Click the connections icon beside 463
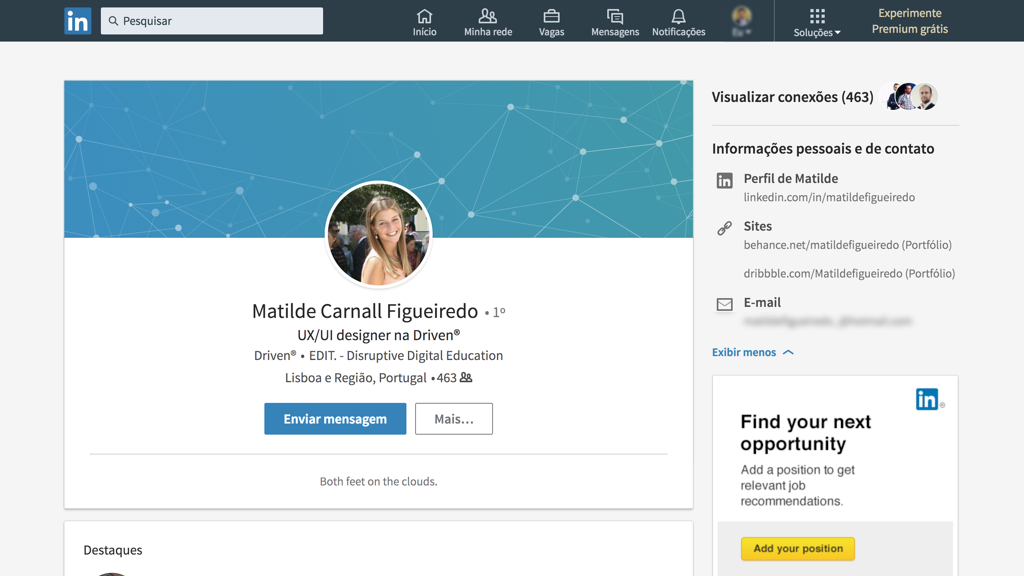The image size is (1024, 576). tap(466, 378)
